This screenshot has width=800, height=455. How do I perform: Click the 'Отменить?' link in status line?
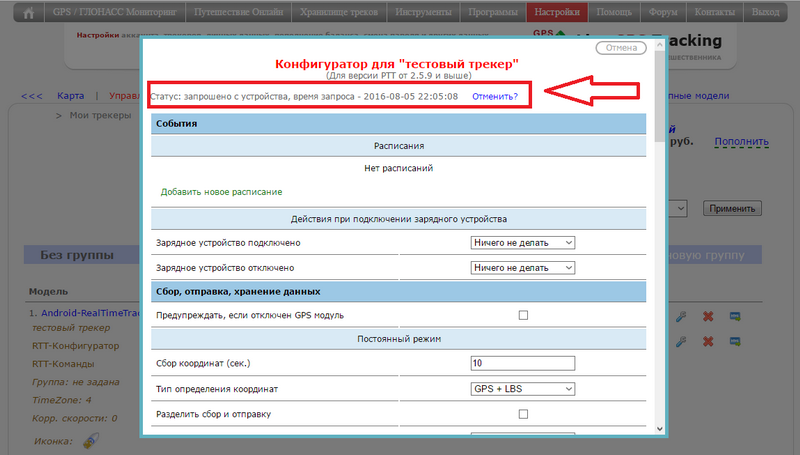pos(494,96)
